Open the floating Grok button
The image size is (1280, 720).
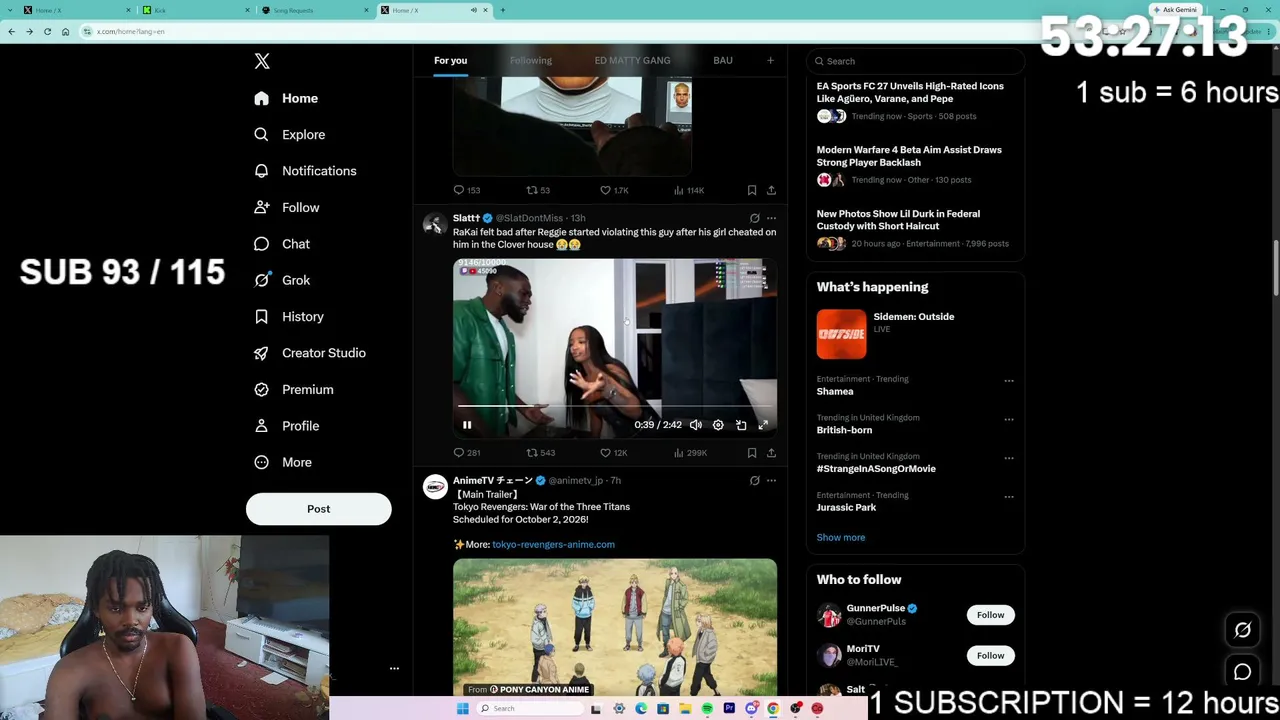tap(1242, 630)
